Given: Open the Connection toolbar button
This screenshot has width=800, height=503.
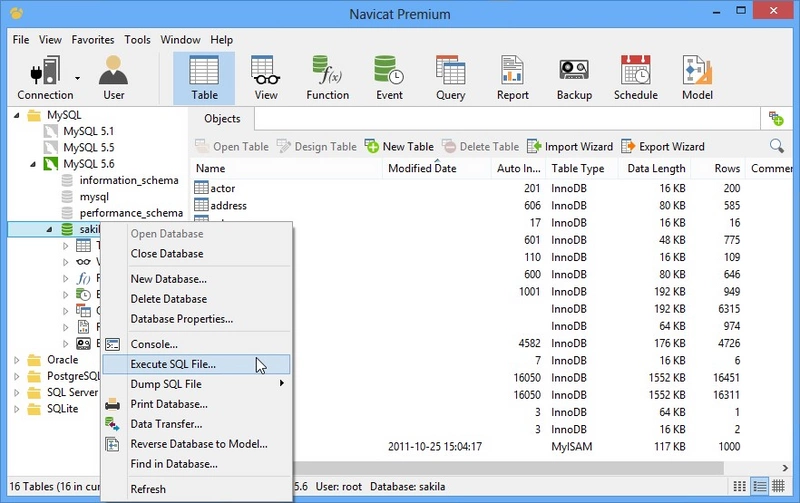Looking at the screenshot, I should pos(45,78).
